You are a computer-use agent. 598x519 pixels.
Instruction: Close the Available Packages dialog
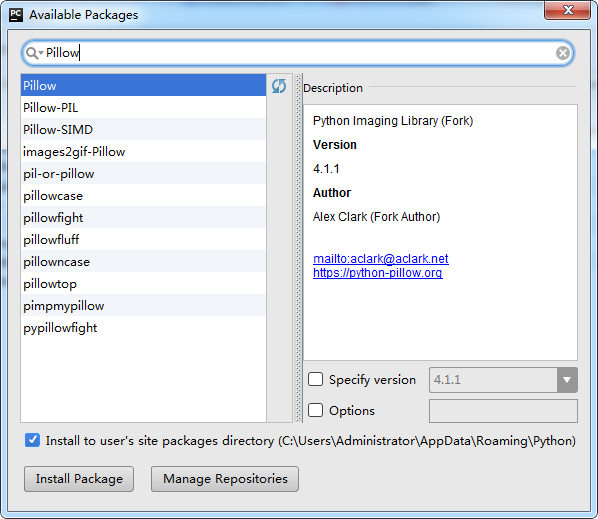[567, 10]
